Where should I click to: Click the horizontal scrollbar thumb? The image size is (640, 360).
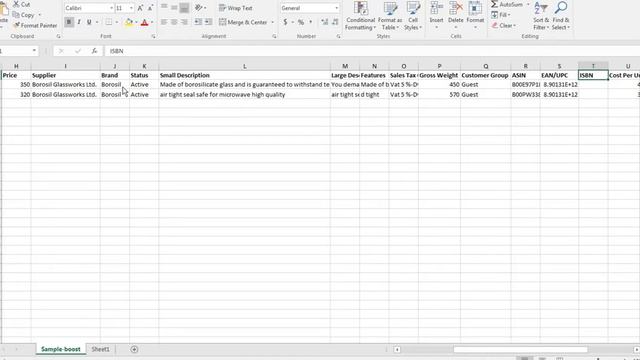pos(520,349)
